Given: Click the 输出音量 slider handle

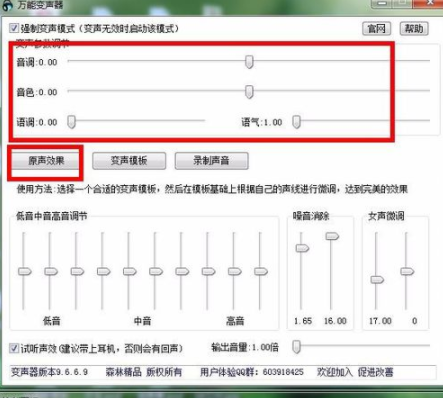Looking at the screenshot, I should [296, 347].
